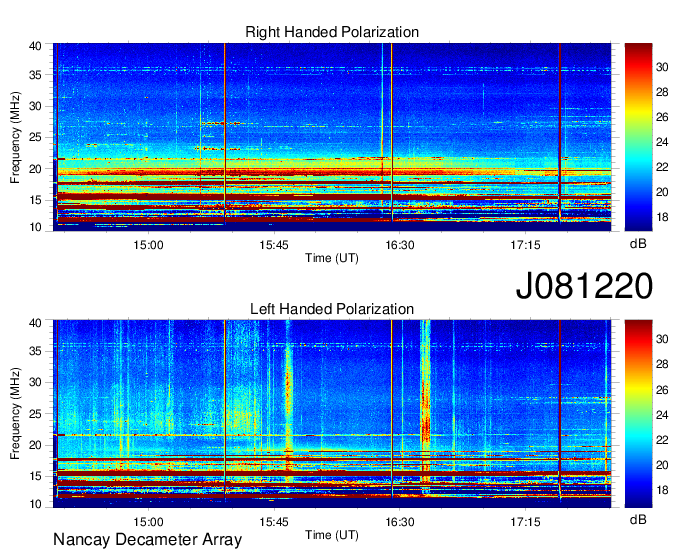
Task: Click the 40 MHz frequency tick of the right-handed plot
Action: coord(35,46)
